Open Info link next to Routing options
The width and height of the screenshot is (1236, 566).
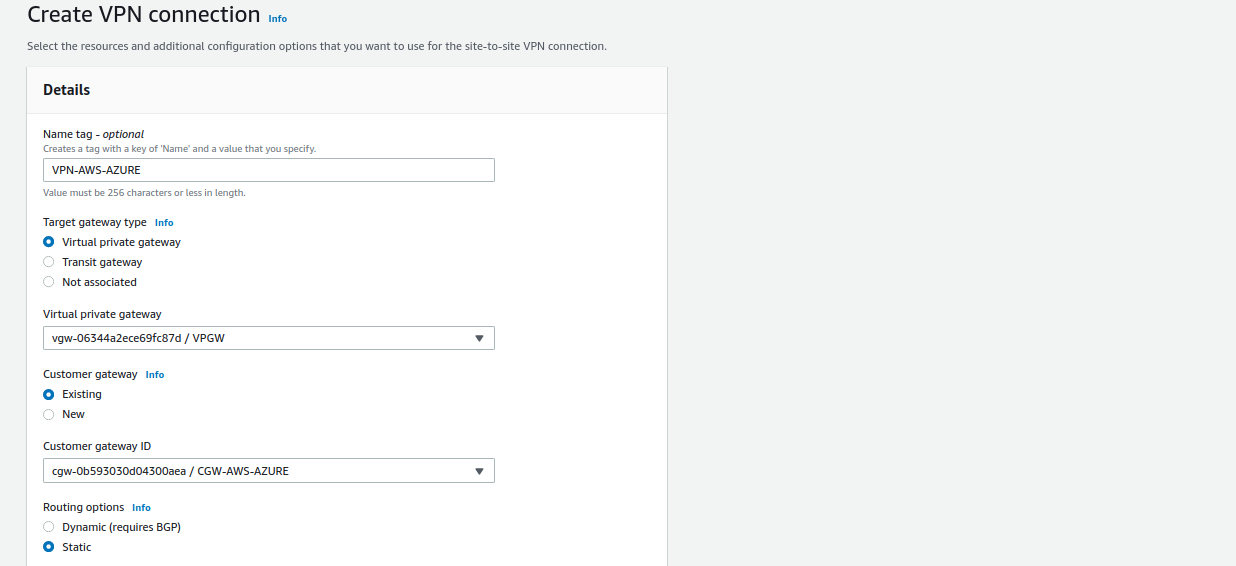pos(141,508)
